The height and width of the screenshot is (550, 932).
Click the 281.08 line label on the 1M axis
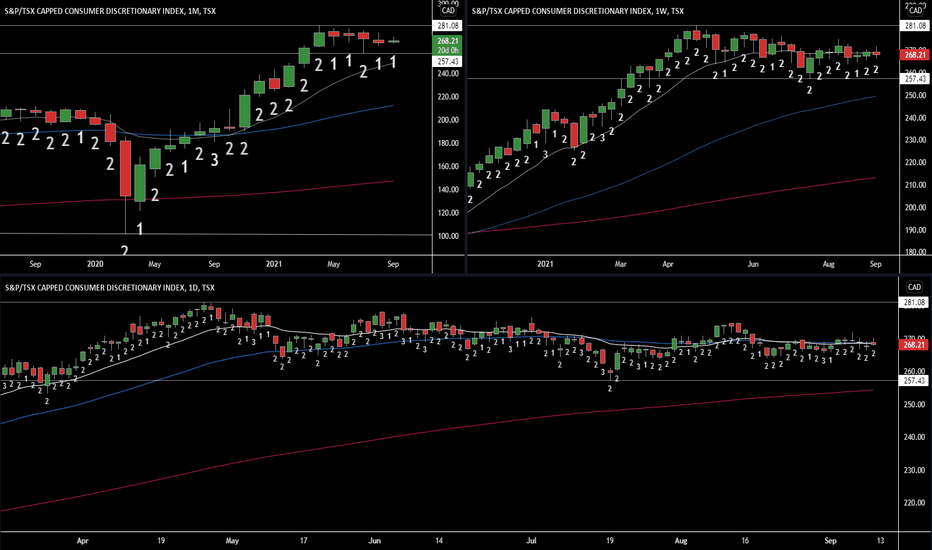pyautogui.click(x=448, y=26)
